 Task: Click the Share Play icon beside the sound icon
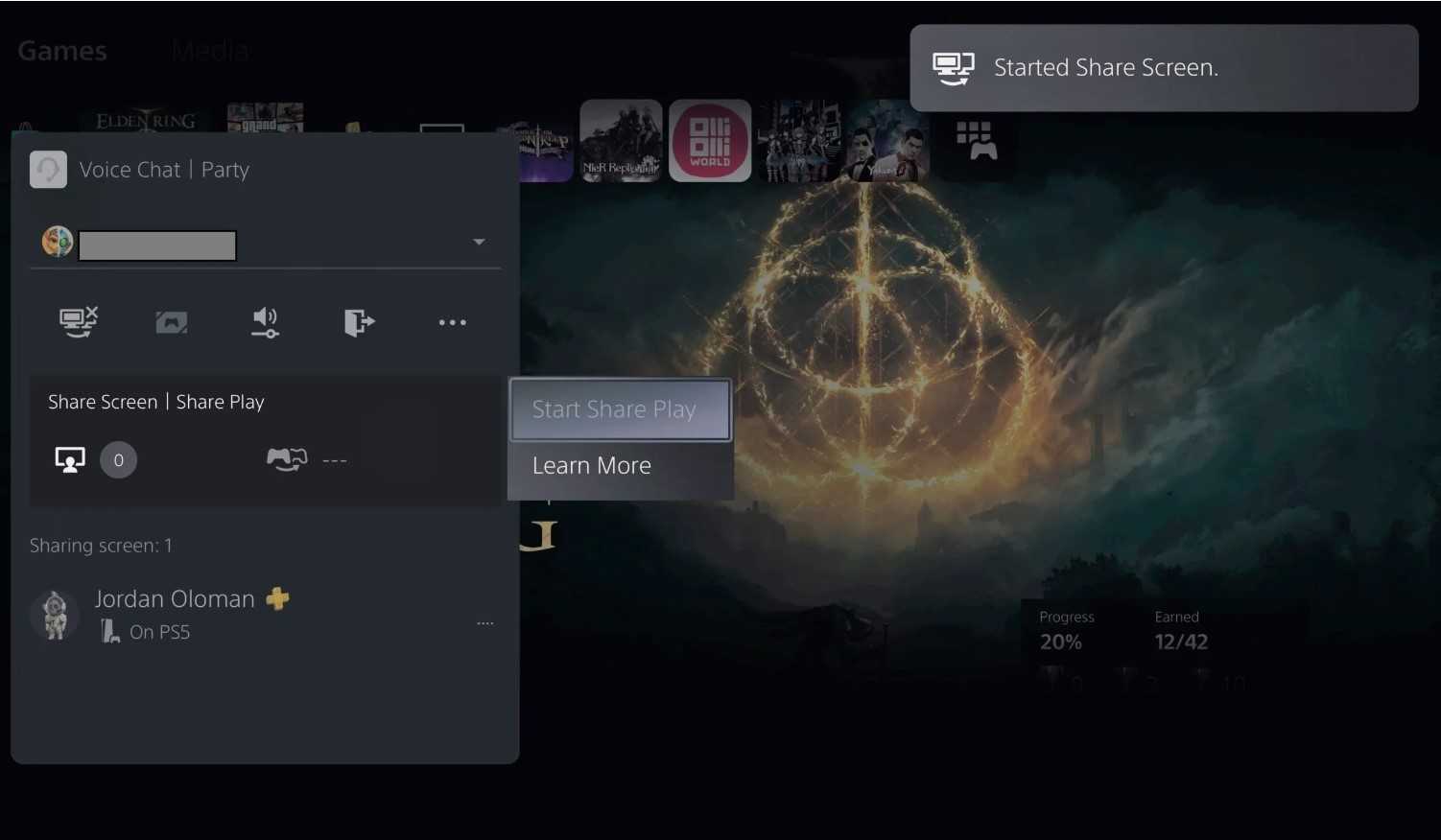(x=172, y=322)
